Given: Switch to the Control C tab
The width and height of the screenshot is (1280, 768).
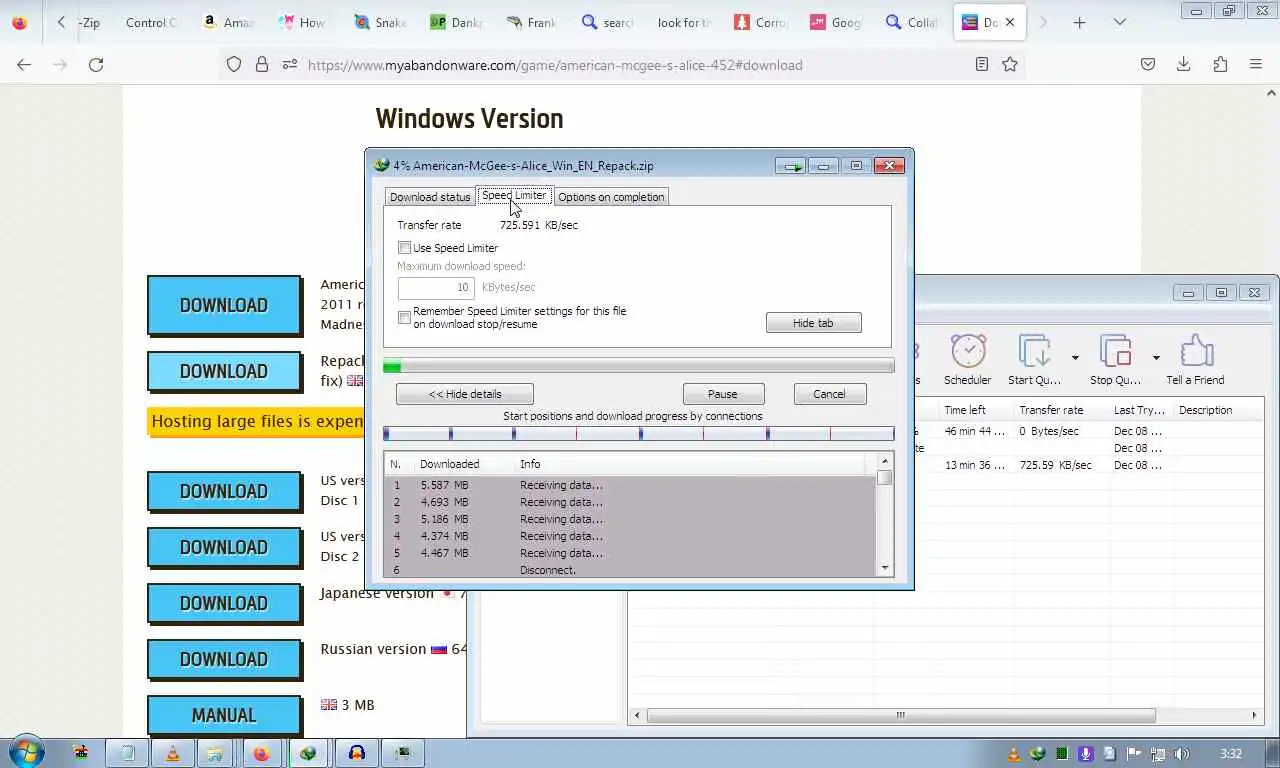Looking at the screenshot, I should [150, 22].
